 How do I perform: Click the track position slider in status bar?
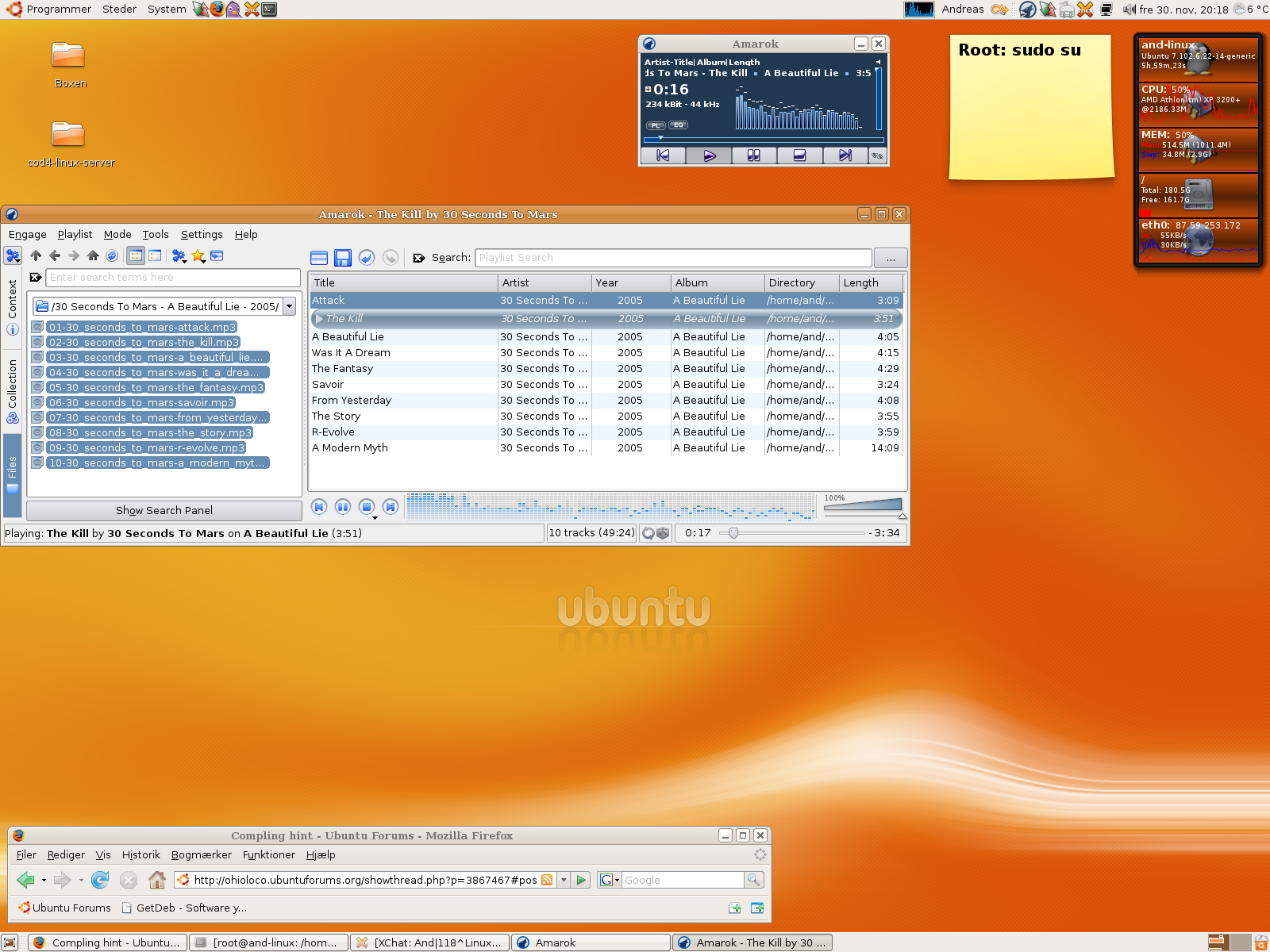[x=791, y=533]
